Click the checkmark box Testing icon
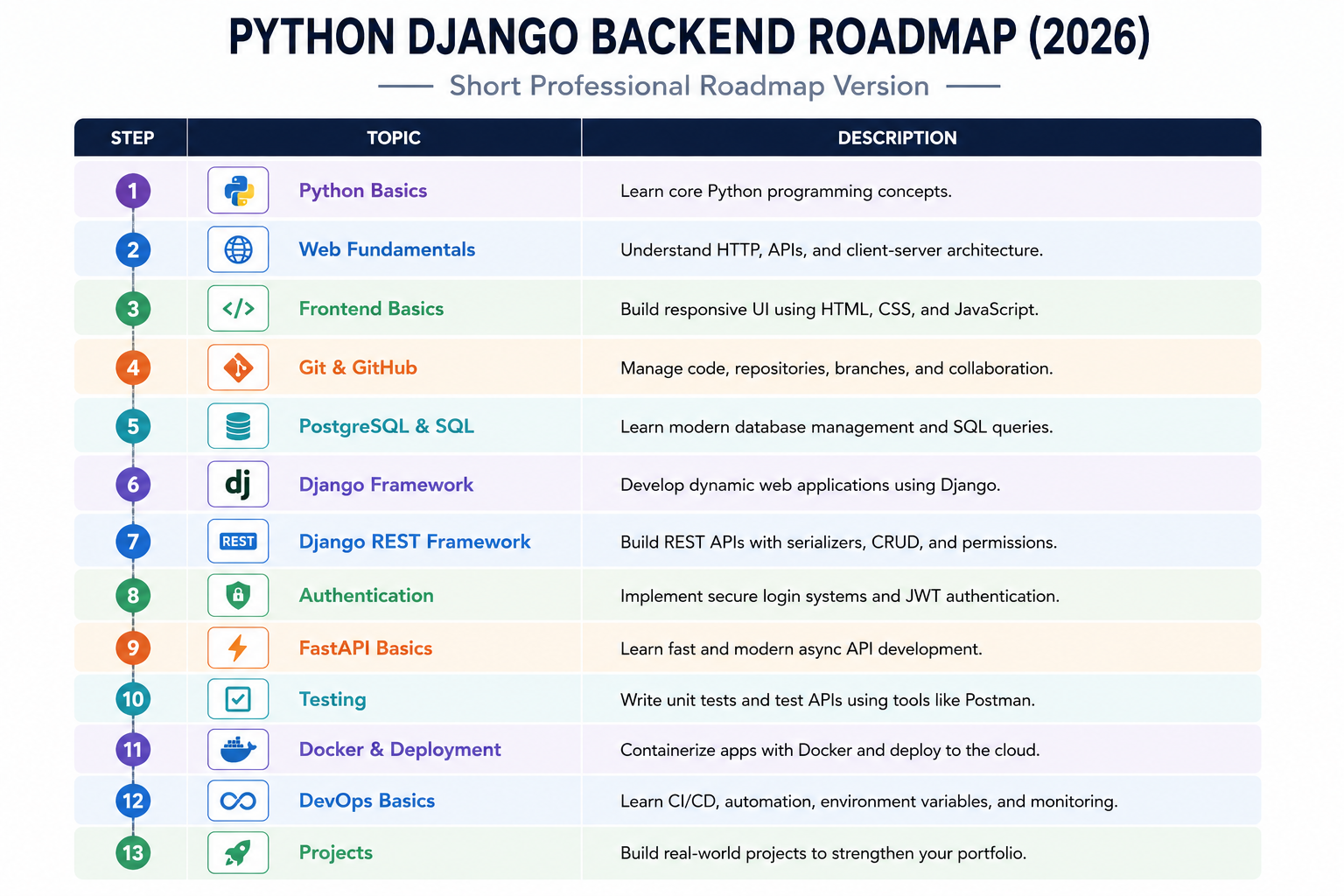This screenshot has height=896, width=1344. point(238,699)
